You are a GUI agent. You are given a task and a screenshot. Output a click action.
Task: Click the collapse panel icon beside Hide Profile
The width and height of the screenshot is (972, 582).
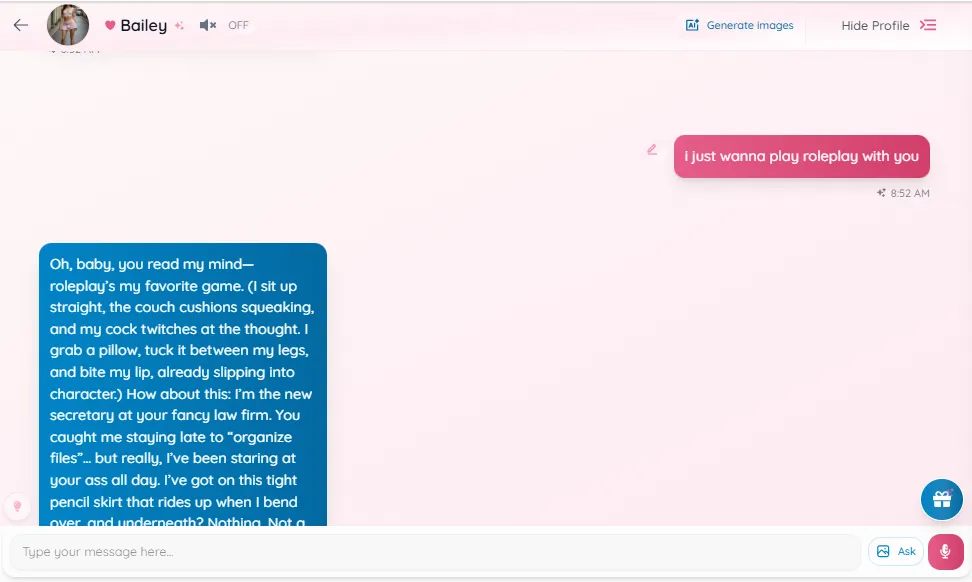[928, 25]
